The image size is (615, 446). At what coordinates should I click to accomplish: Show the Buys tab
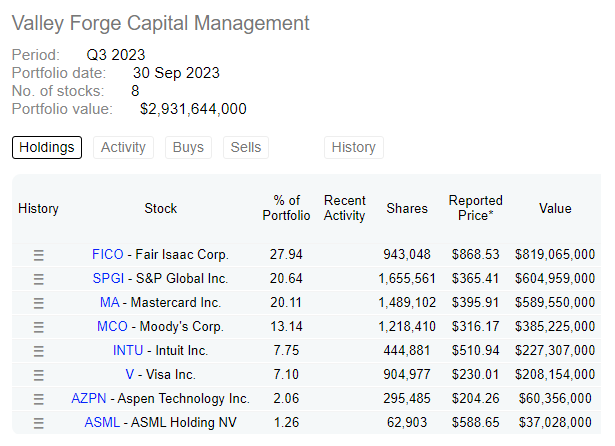pos(188,148)
